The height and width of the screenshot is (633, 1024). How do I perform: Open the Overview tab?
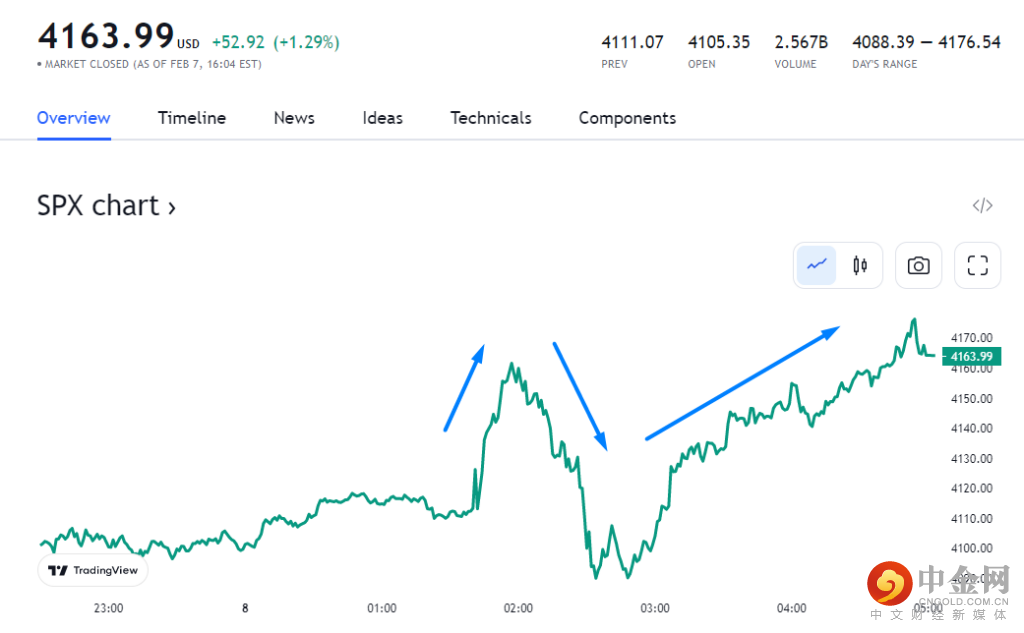(x=73, y=118)
